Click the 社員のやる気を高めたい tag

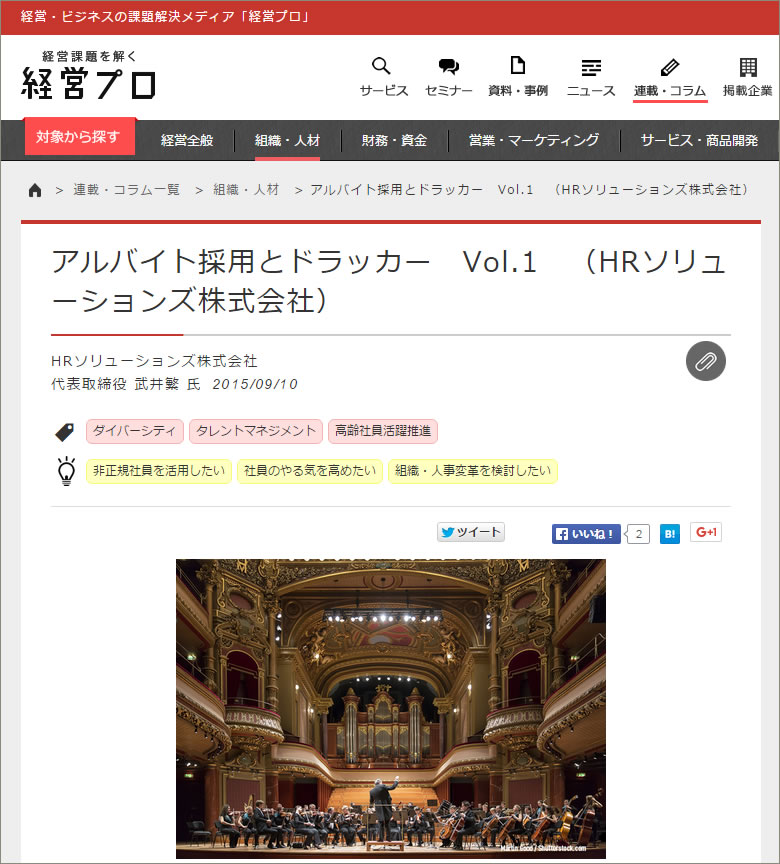tap(310, 471)
